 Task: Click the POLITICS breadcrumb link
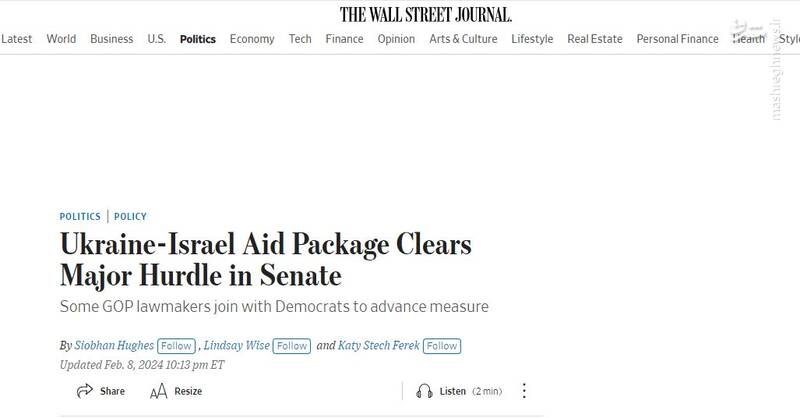80,216
